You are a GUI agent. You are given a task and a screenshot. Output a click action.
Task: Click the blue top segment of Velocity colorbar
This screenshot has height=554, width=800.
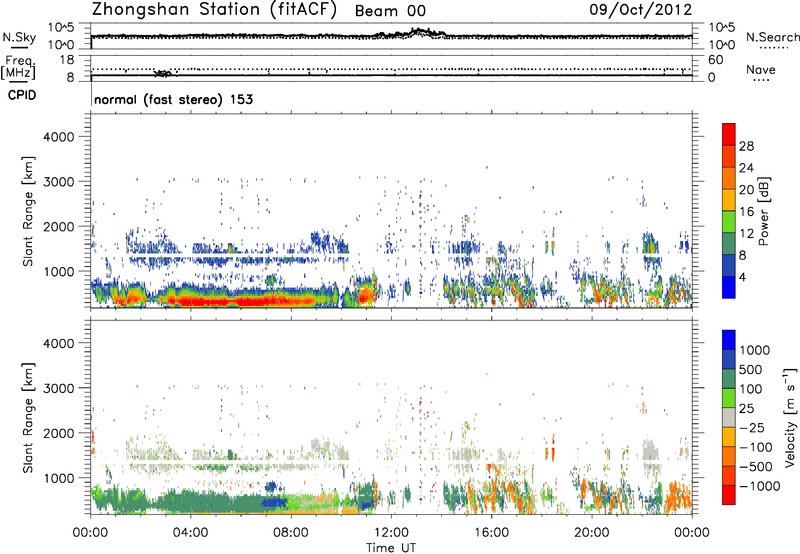(729, 340)
